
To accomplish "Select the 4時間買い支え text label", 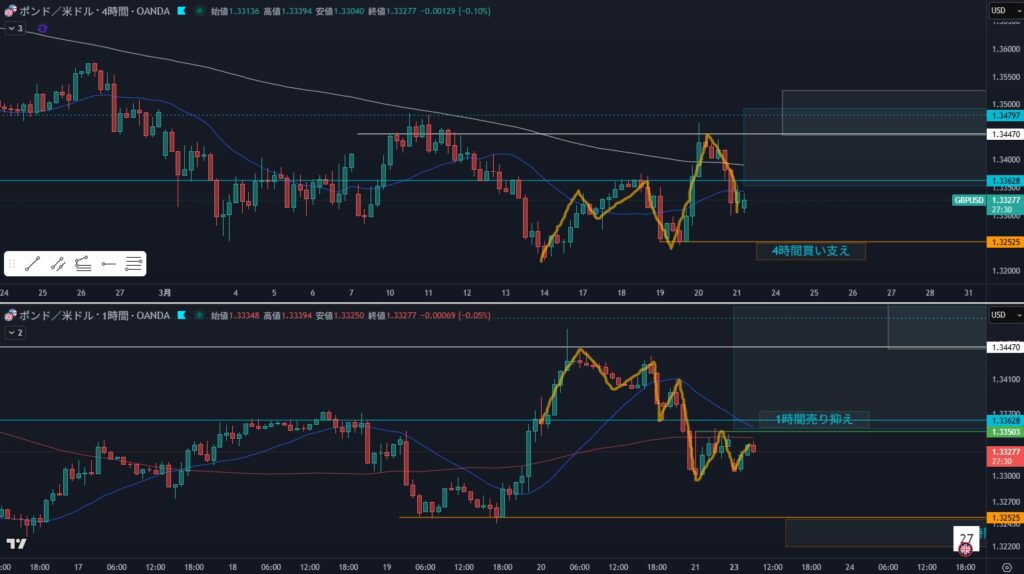I will pyautogui.click(x=810, y=251).
